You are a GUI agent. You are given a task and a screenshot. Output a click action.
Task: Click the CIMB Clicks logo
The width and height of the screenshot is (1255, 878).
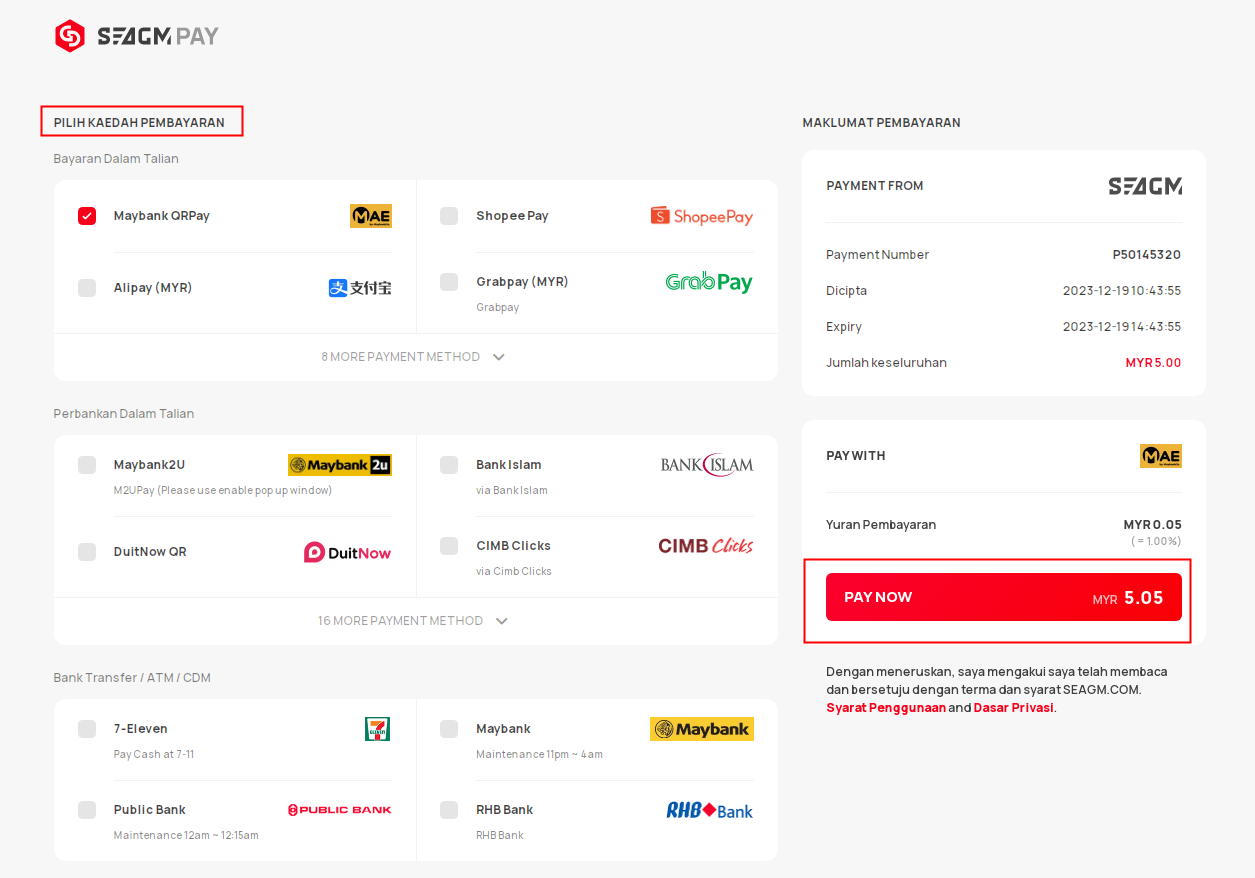pyautogui.click(x=706, y=546)
